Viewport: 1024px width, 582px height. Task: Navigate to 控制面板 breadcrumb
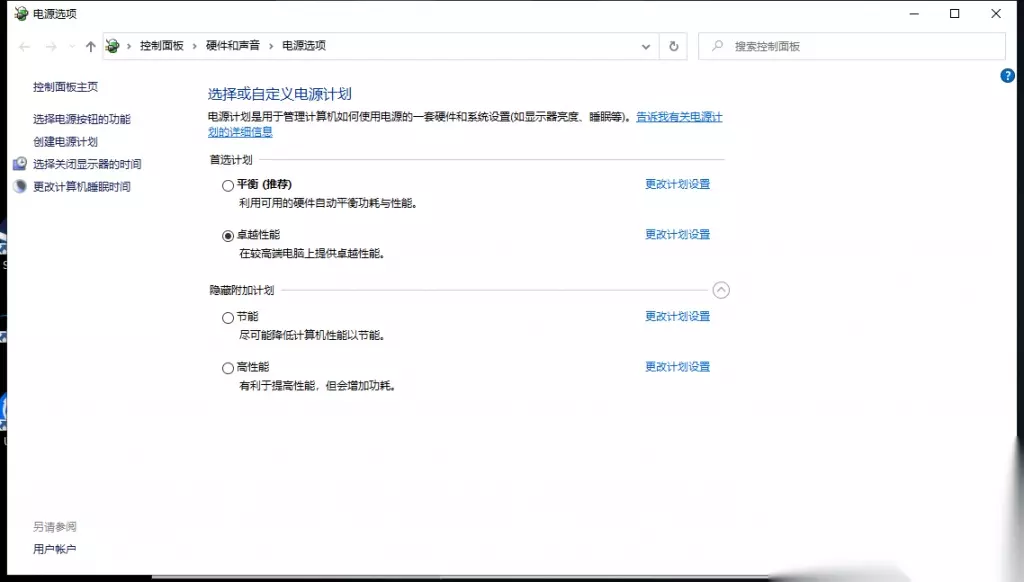pos(161,46)
